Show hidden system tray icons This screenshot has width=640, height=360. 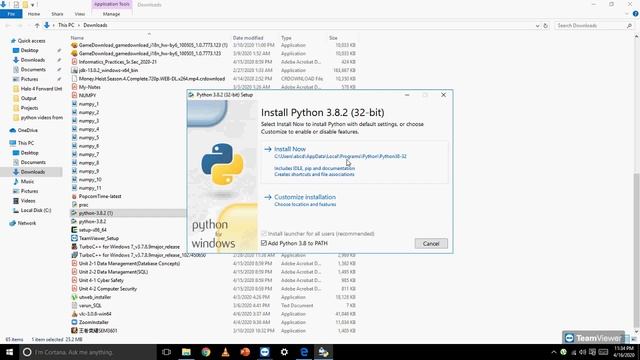coord(554,352)
